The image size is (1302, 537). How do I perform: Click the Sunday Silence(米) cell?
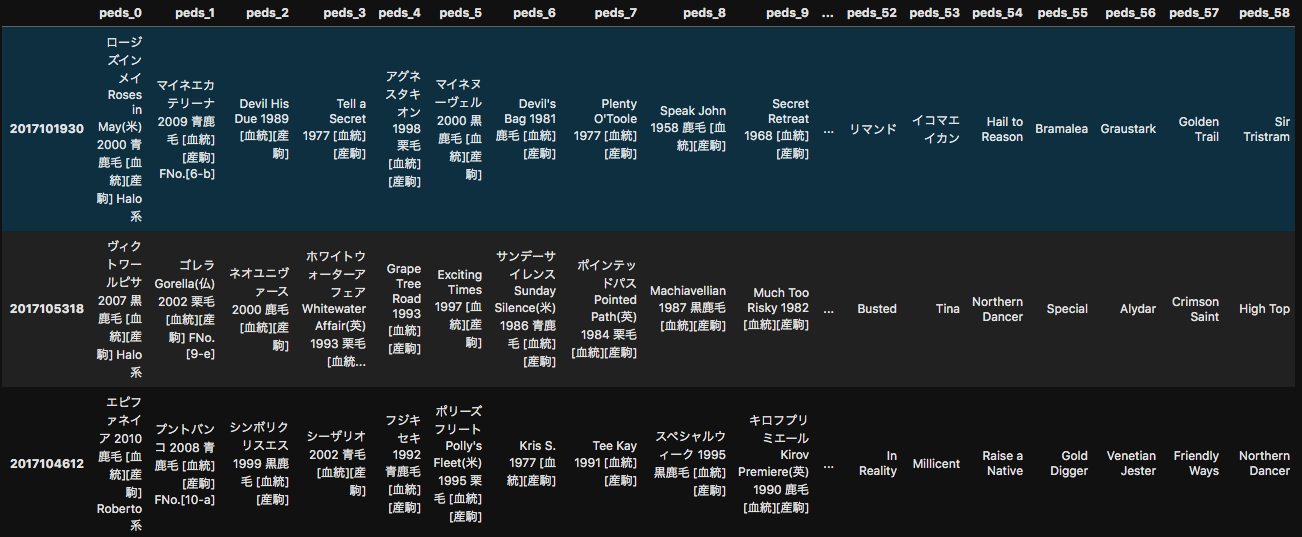pos(527,309)
